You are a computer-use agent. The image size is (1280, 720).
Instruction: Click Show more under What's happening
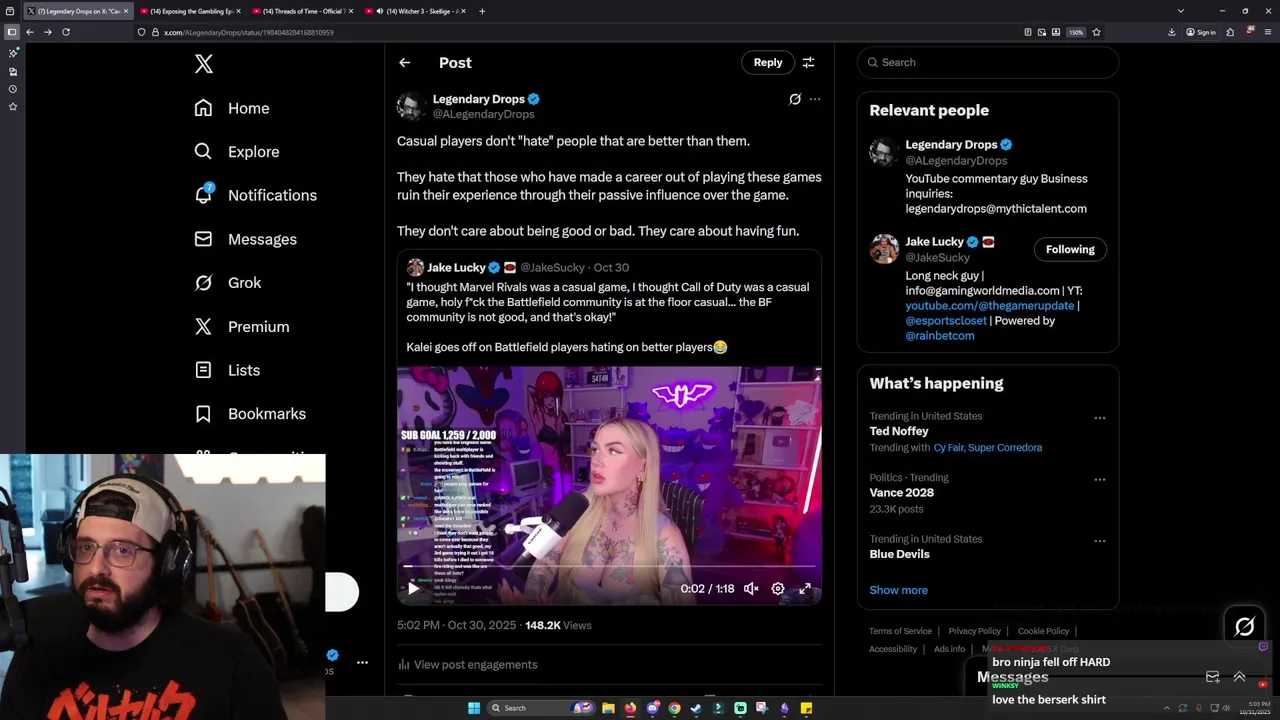tap(898, 590)
